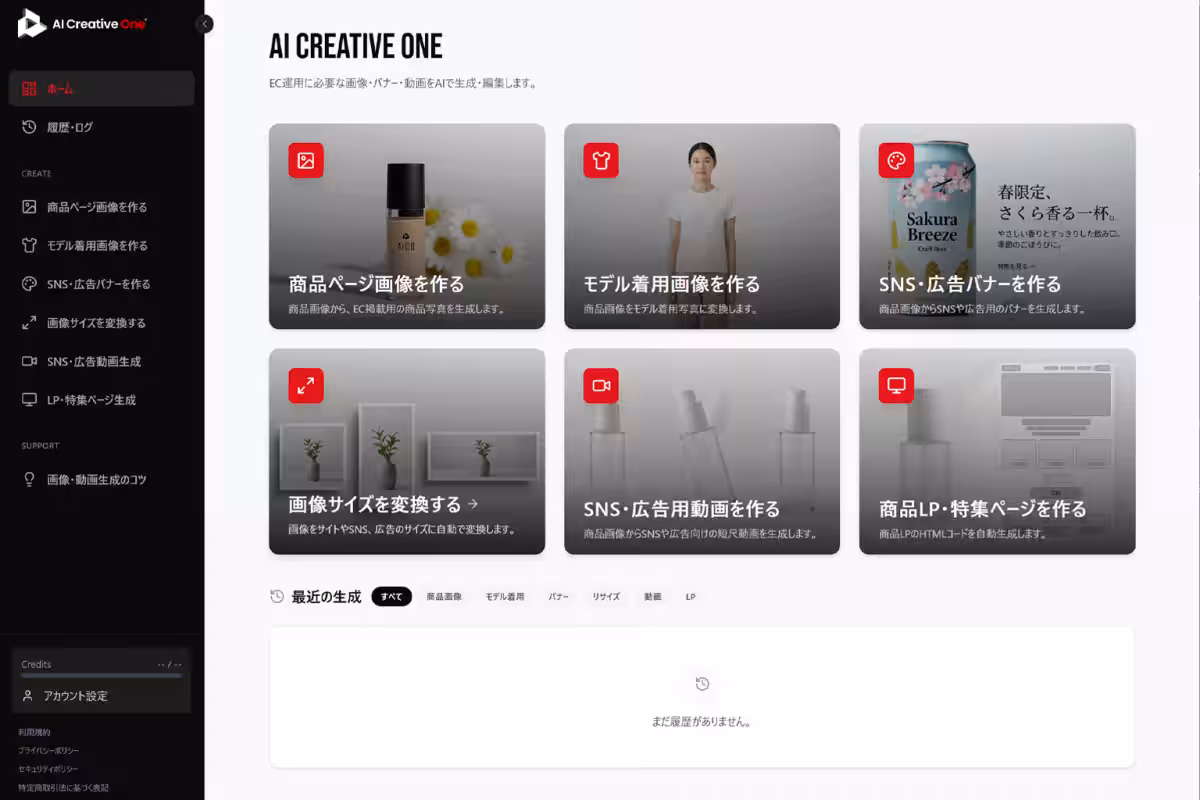Click the AI Creative One logo icon
1200x800 pixels.
32,23
